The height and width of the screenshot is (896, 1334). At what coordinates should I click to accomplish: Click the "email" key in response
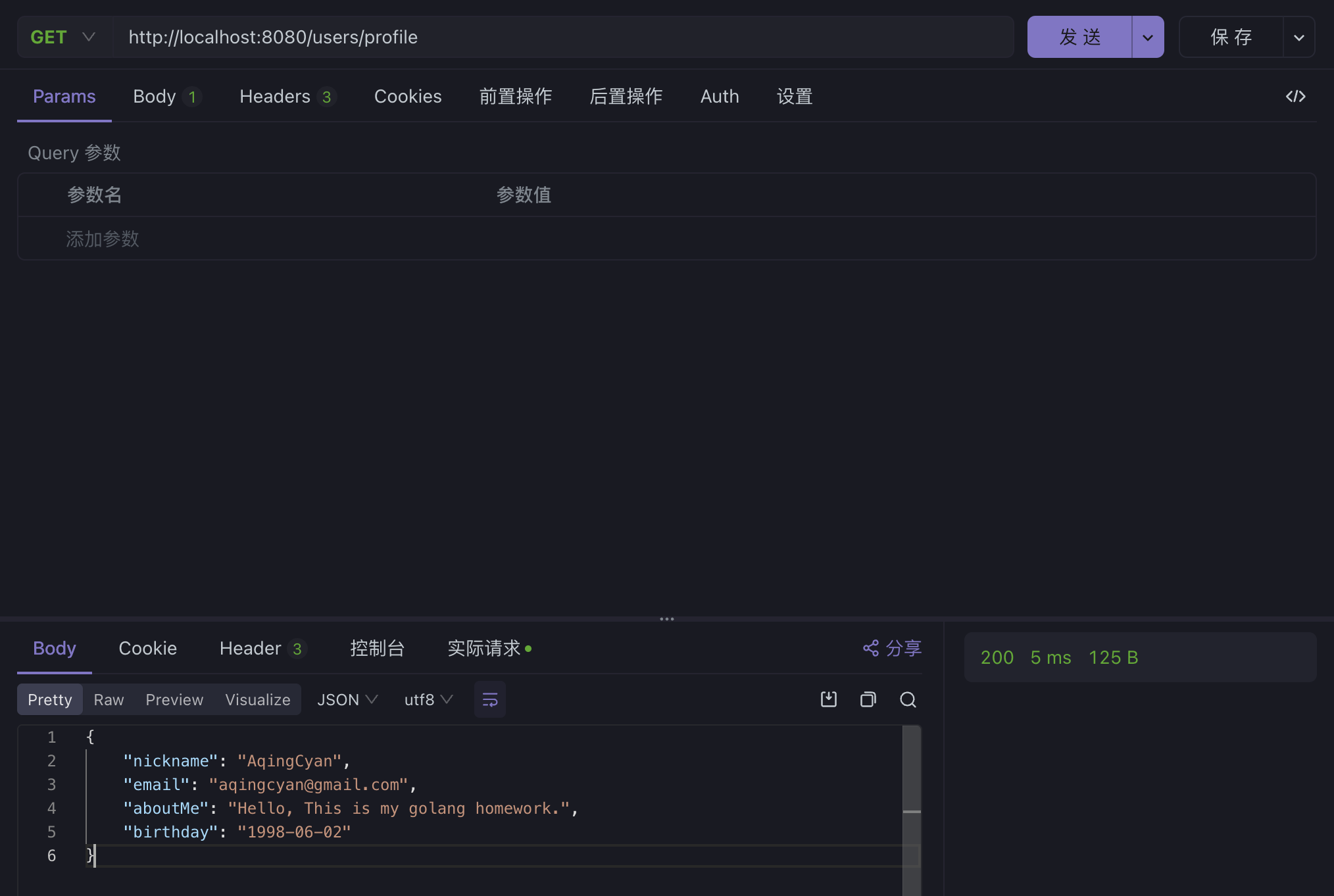click(157, 785)
